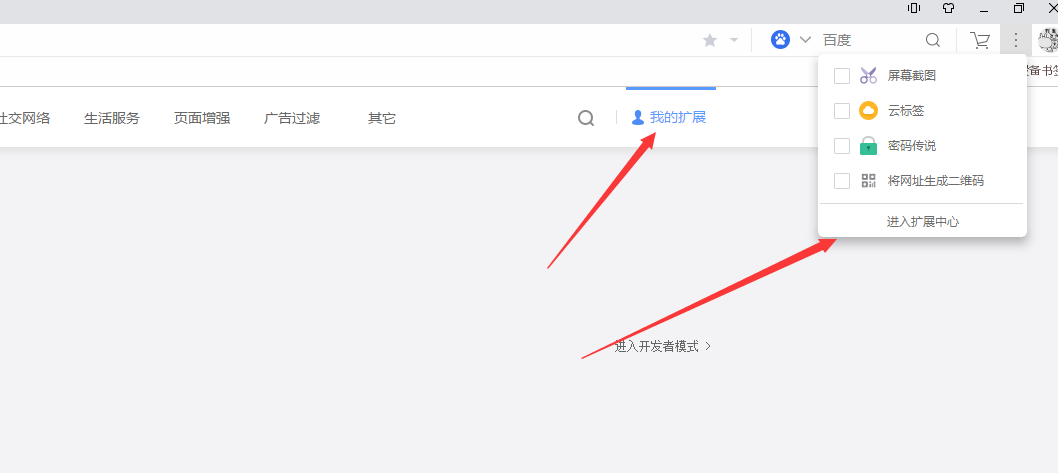The image size is (1058, 473).
Task: Click the Baidu paw search engine icon
Action: click(x=781, y=40)
